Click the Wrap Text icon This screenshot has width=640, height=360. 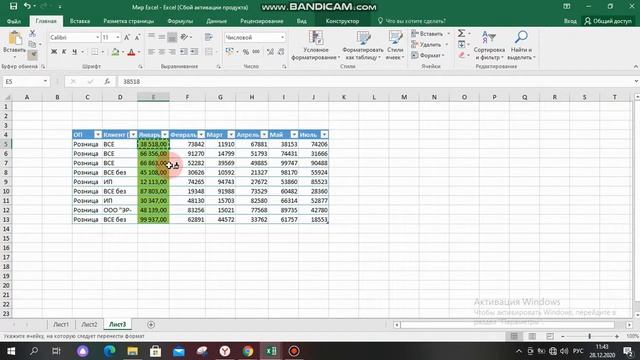tap(209, 37)
